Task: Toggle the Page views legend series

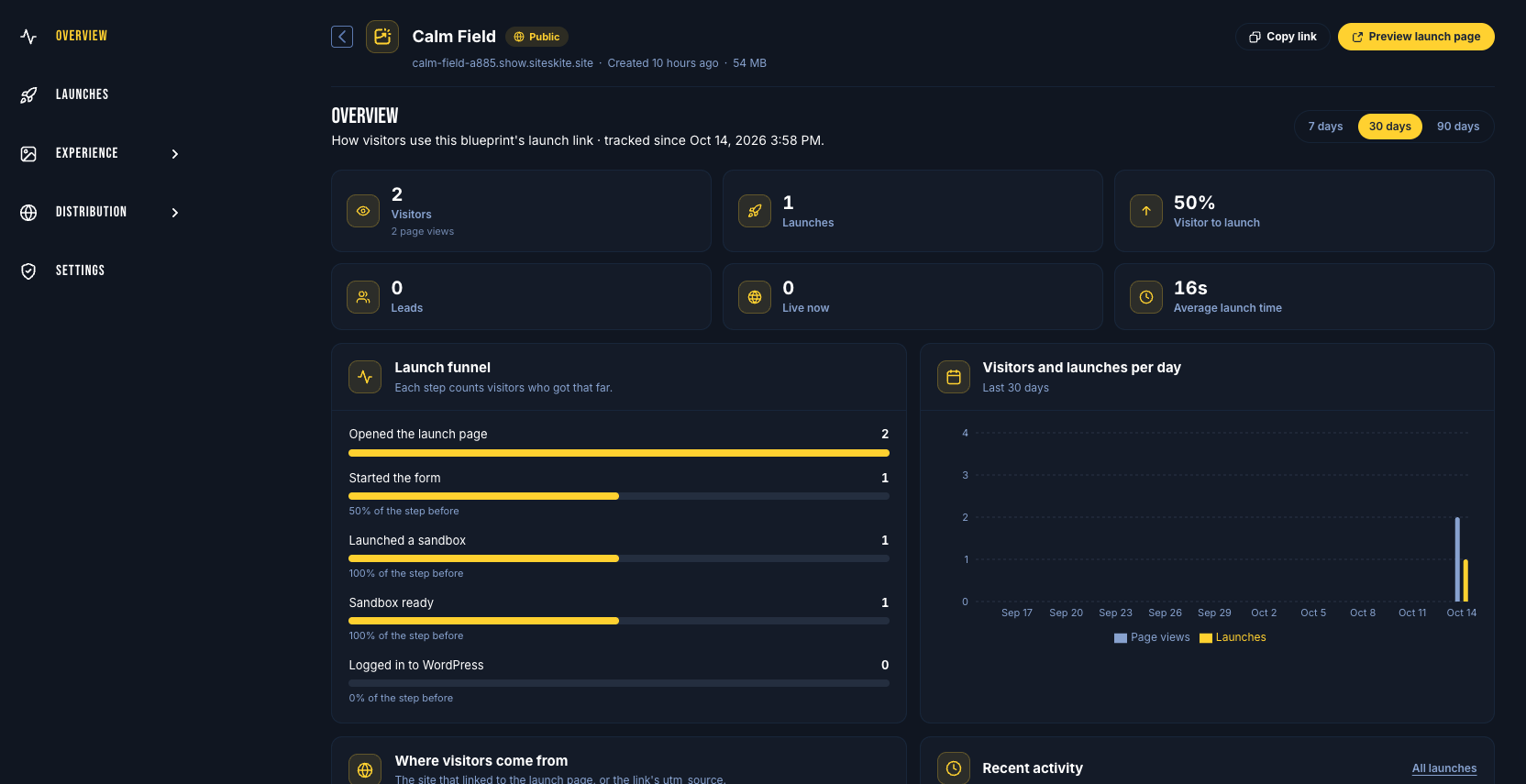Action: pyautogui.click(x=1152, y=637)
